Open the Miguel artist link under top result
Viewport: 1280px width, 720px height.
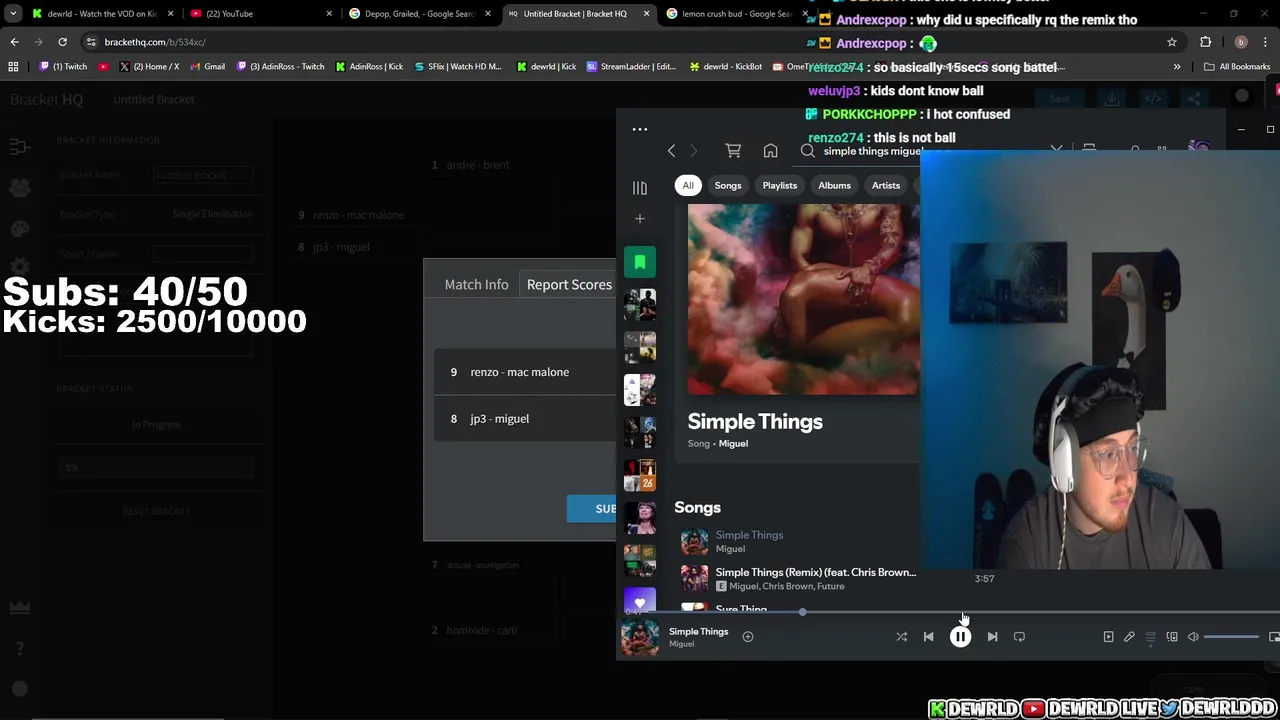[733, 444]
